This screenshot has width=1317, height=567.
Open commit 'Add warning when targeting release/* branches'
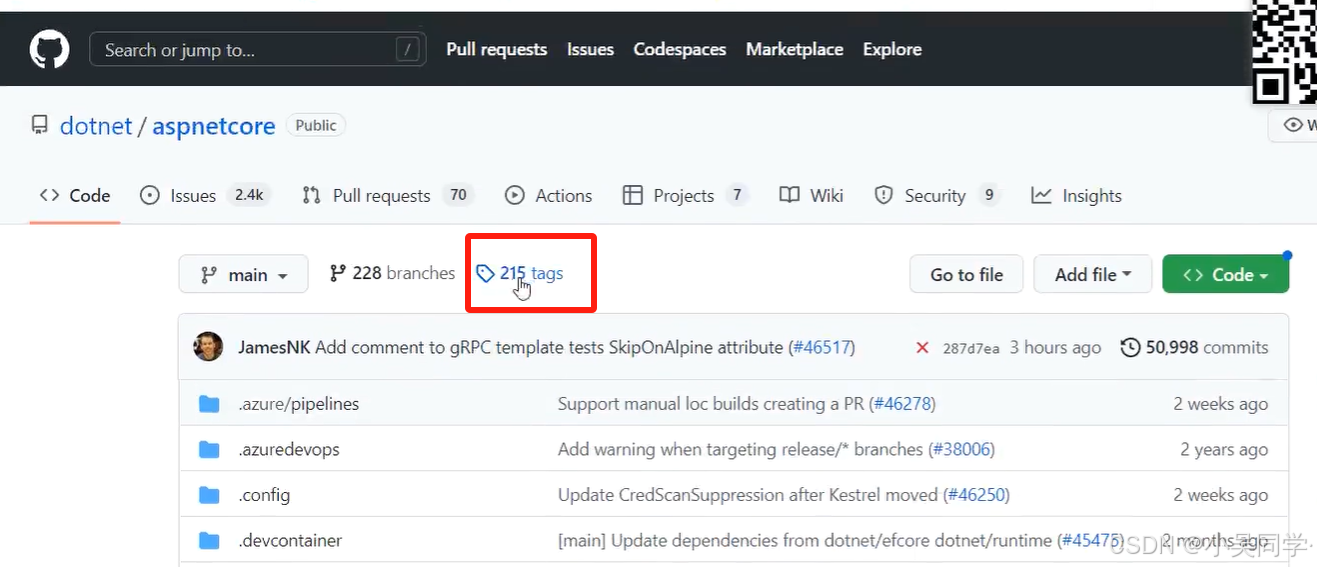(x=740, y=449)
